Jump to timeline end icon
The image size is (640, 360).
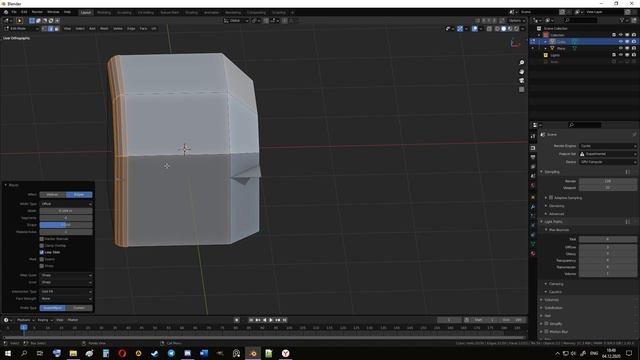pos(284,320)
